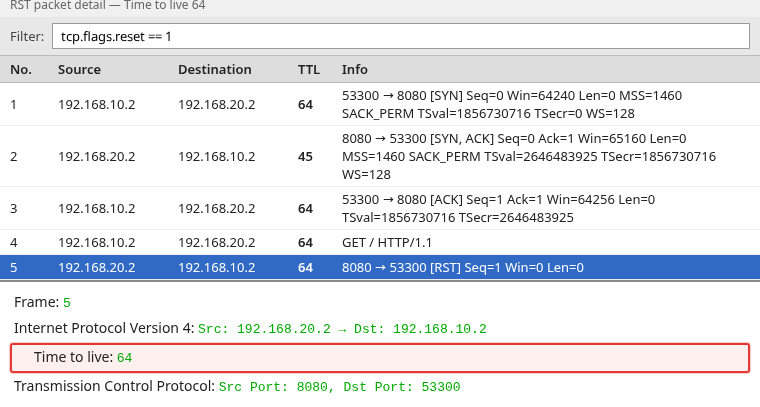
Task: Click destination 192.168.20.2 in packet 4
Action: pyautogui.click(x=217, y=242)
